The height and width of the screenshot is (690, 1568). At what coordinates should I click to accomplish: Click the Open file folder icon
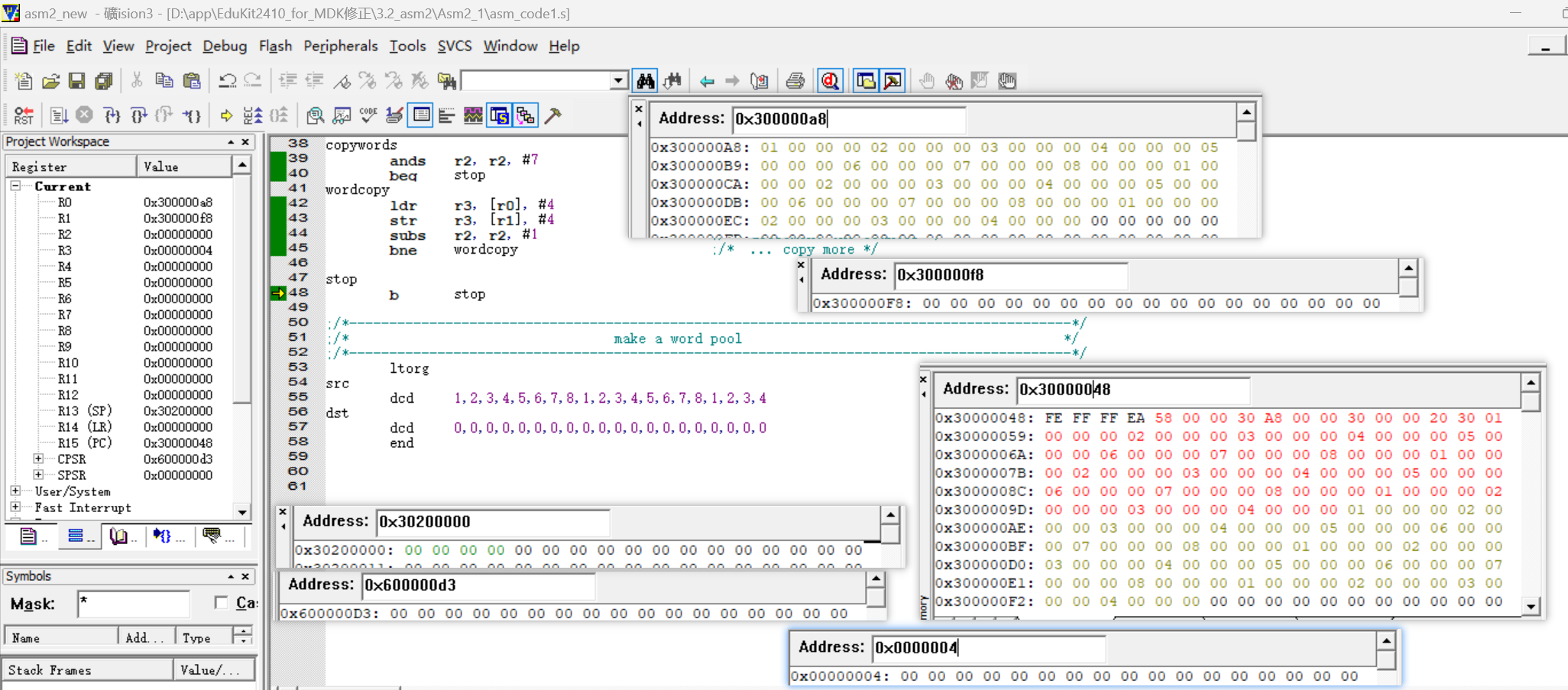(50, 81)
